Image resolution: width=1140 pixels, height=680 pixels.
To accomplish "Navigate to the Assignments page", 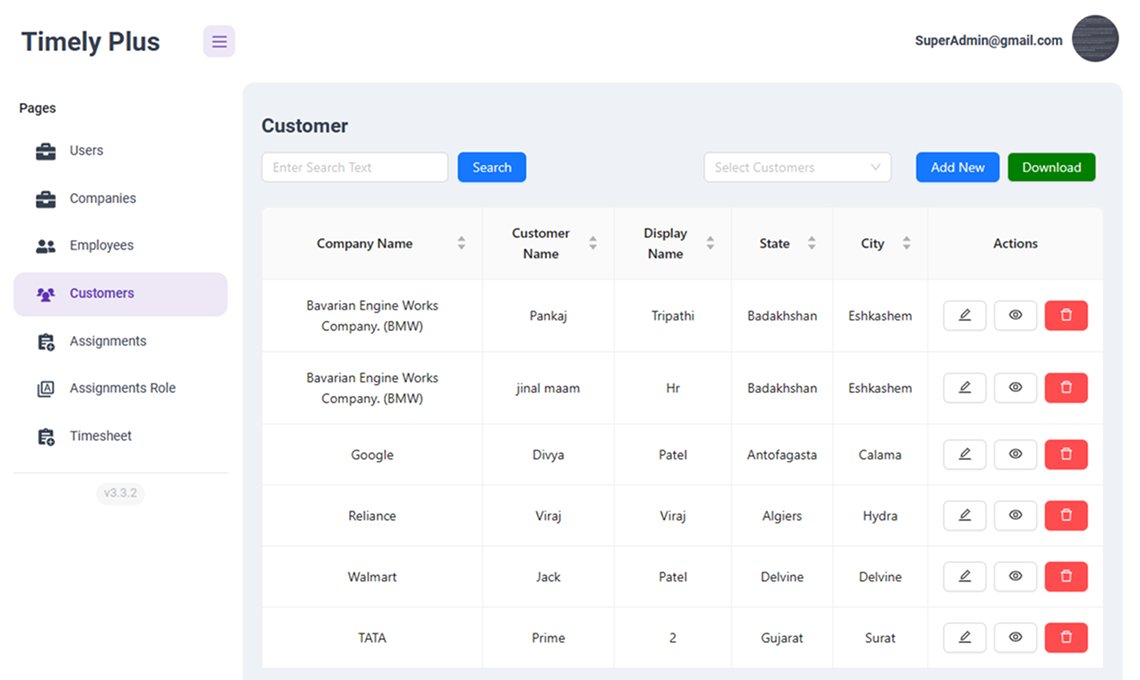I will pyautogui.click(x=110, y=341).
